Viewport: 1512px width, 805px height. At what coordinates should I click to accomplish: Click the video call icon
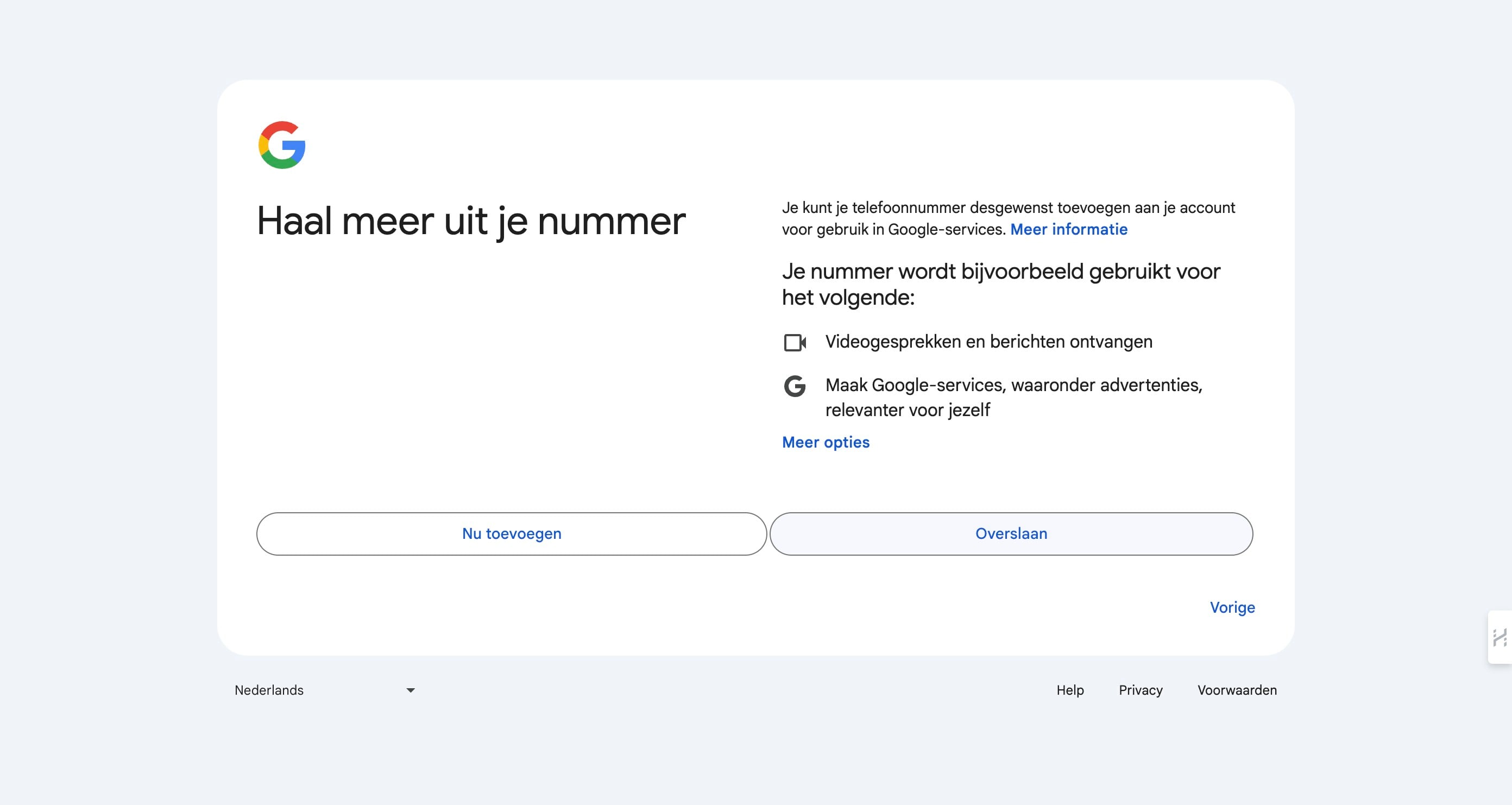794,341
